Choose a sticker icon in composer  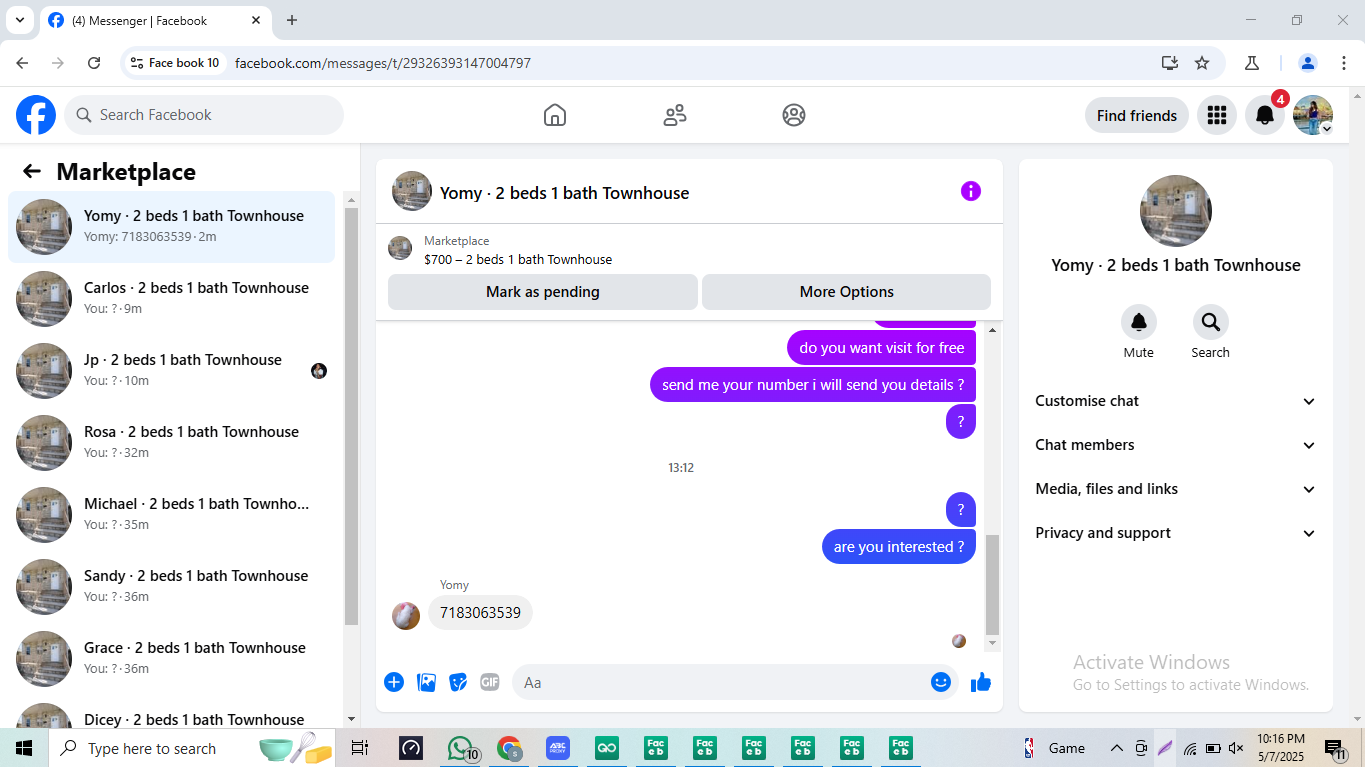(458, 682)
